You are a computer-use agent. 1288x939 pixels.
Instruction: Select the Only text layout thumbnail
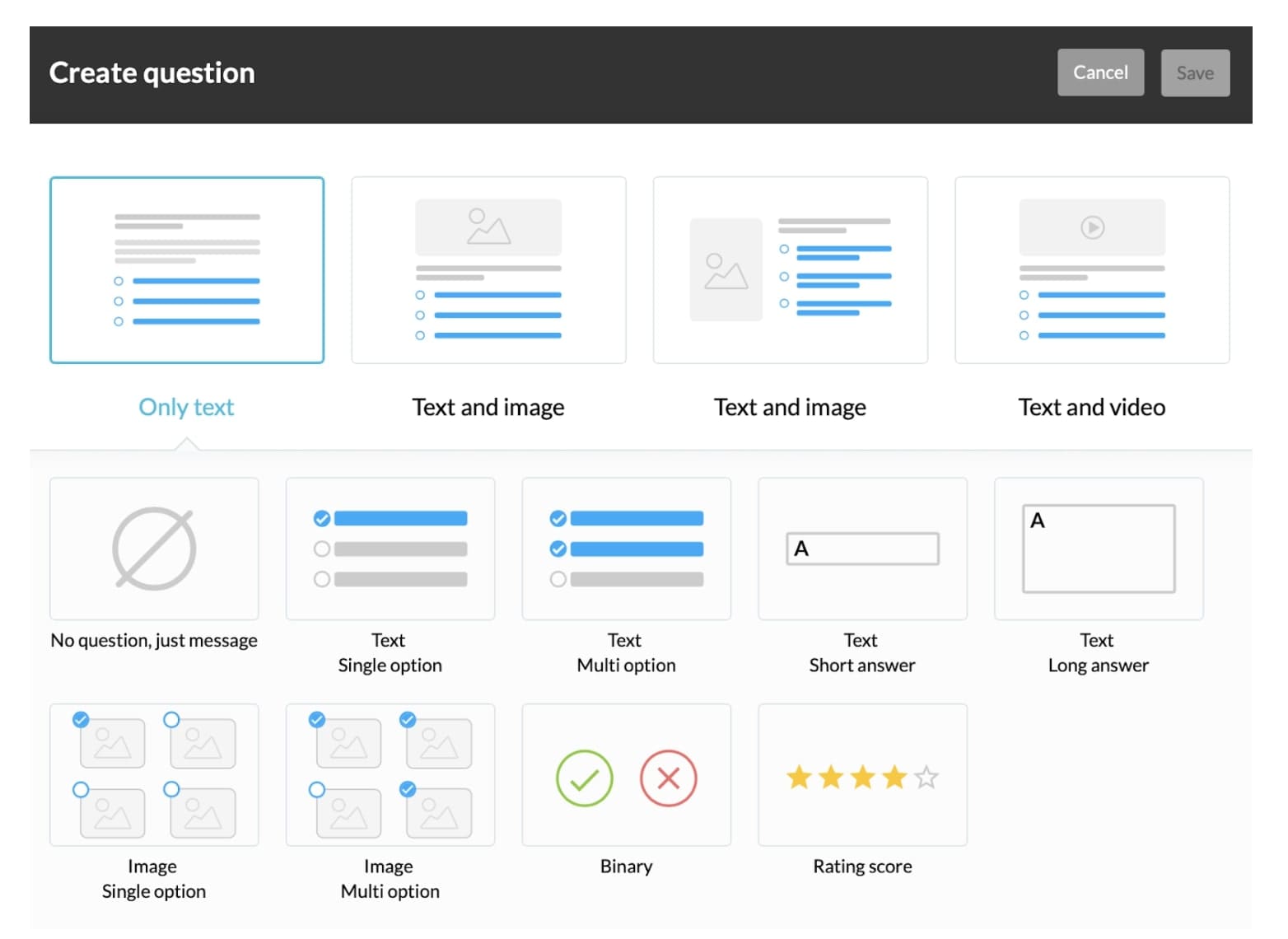pos(187,270)
